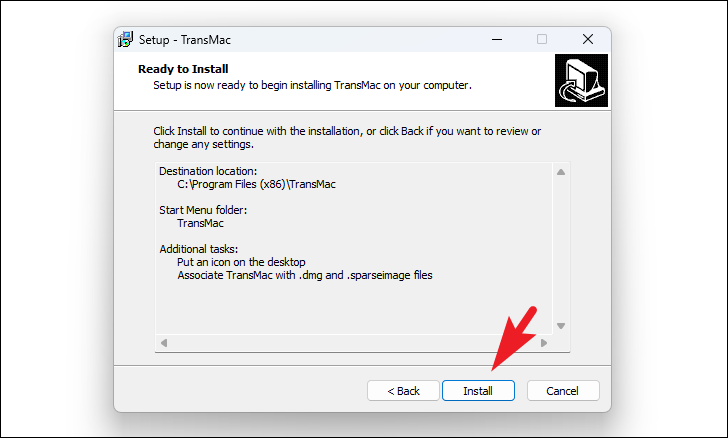Viewport: 728px width, 438px height.
Task: Click the Install button to begin installation
Action: click(x=478, y=391)
